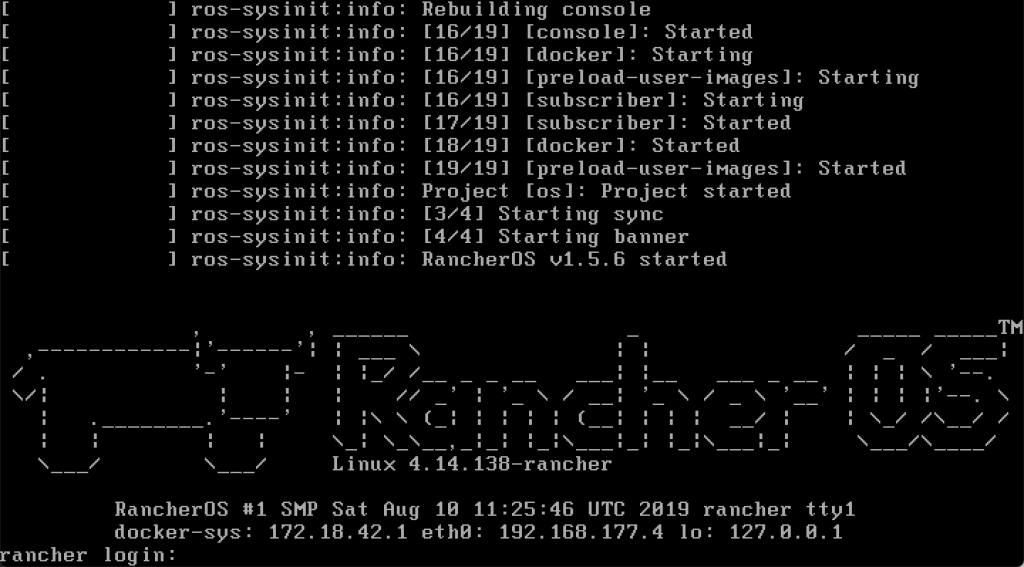
Task: Click the rancher login prompt
Action: pyautogui.click(x=89, y=555)
